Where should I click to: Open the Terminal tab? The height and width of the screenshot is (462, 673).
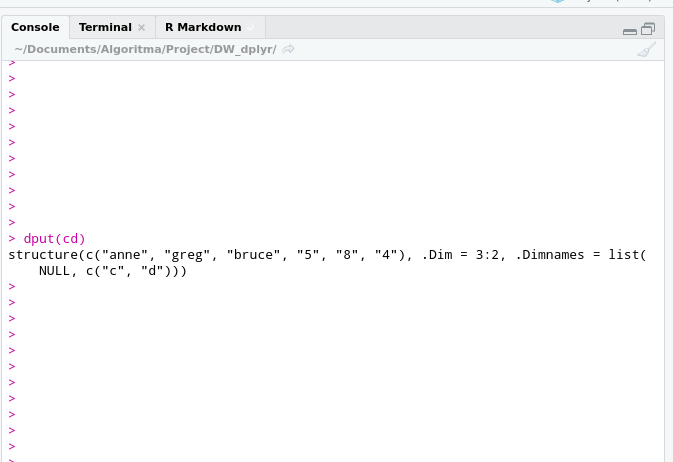point(104,27)
